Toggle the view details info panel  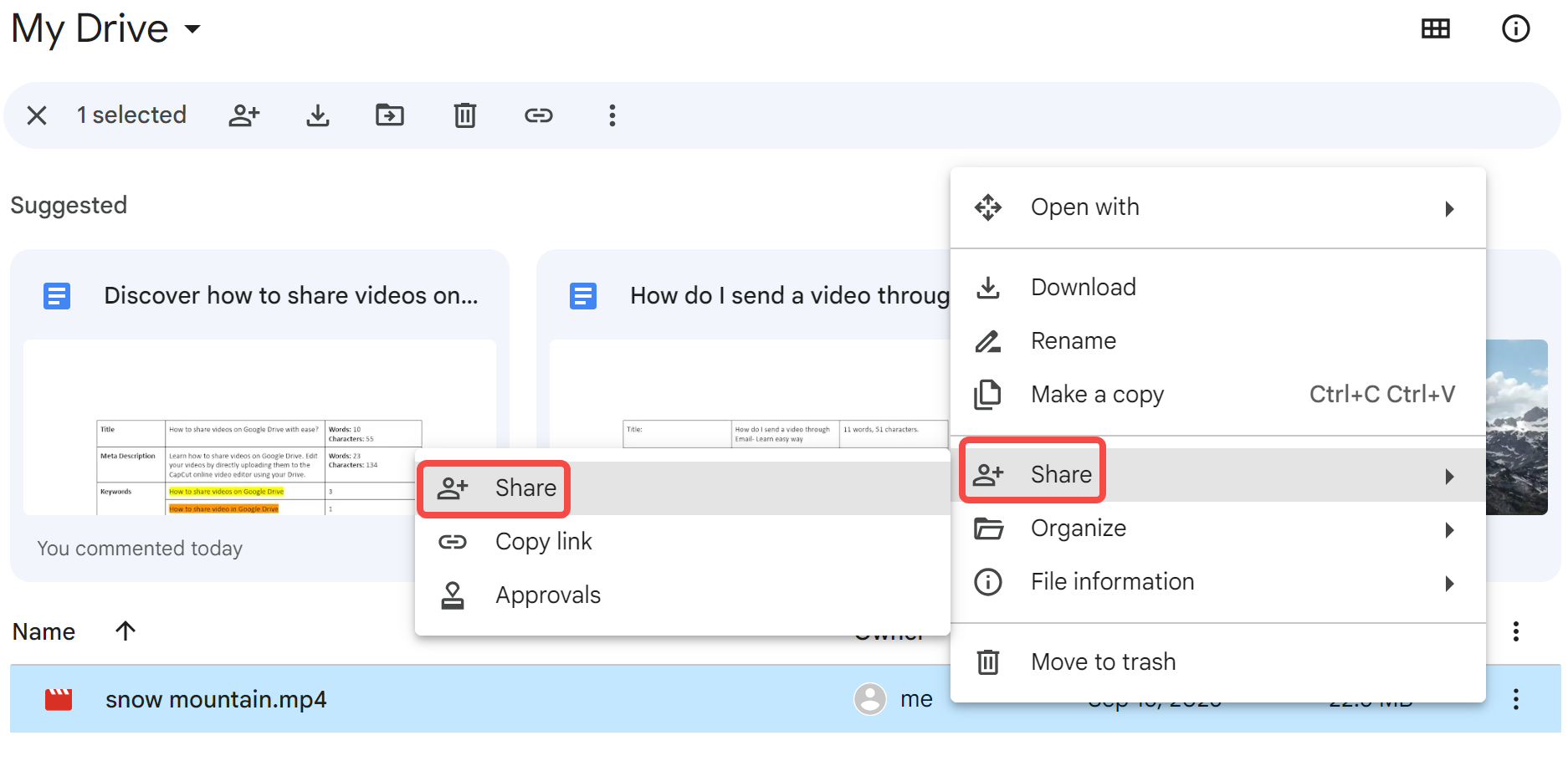pyautogui.click(x=1515, y=29)
